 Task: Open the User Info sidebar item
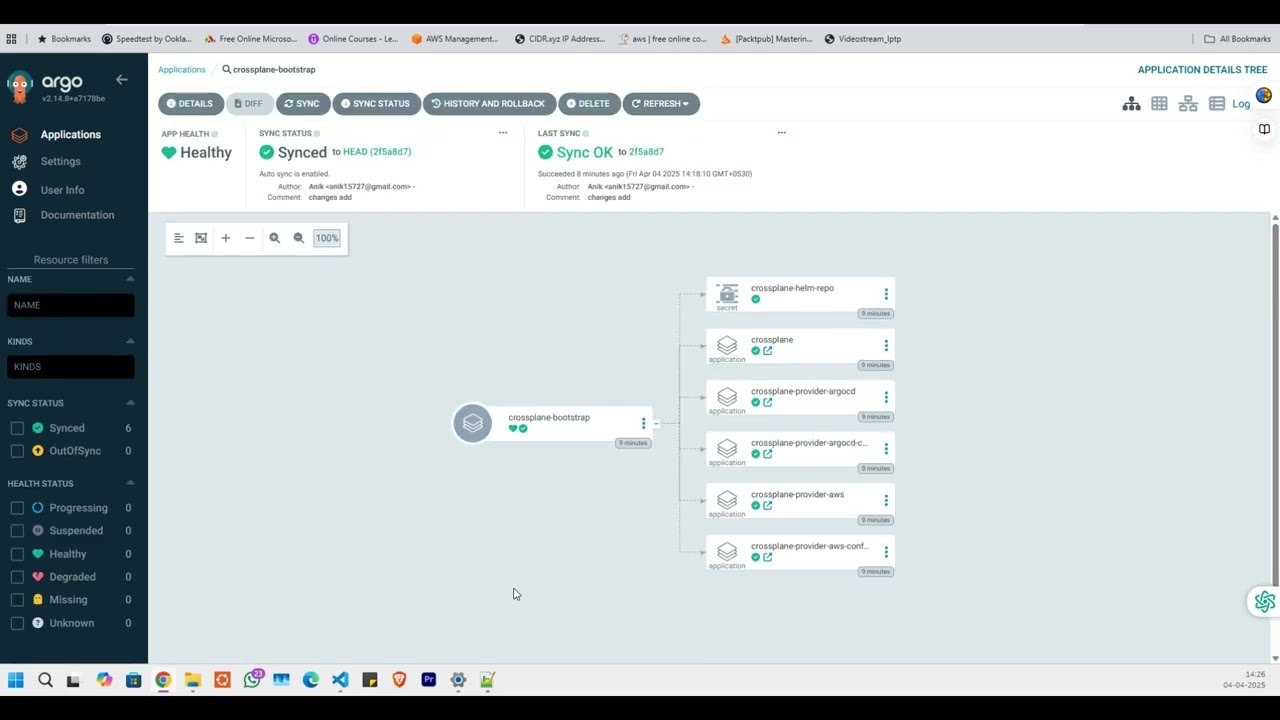coord(62,190)
